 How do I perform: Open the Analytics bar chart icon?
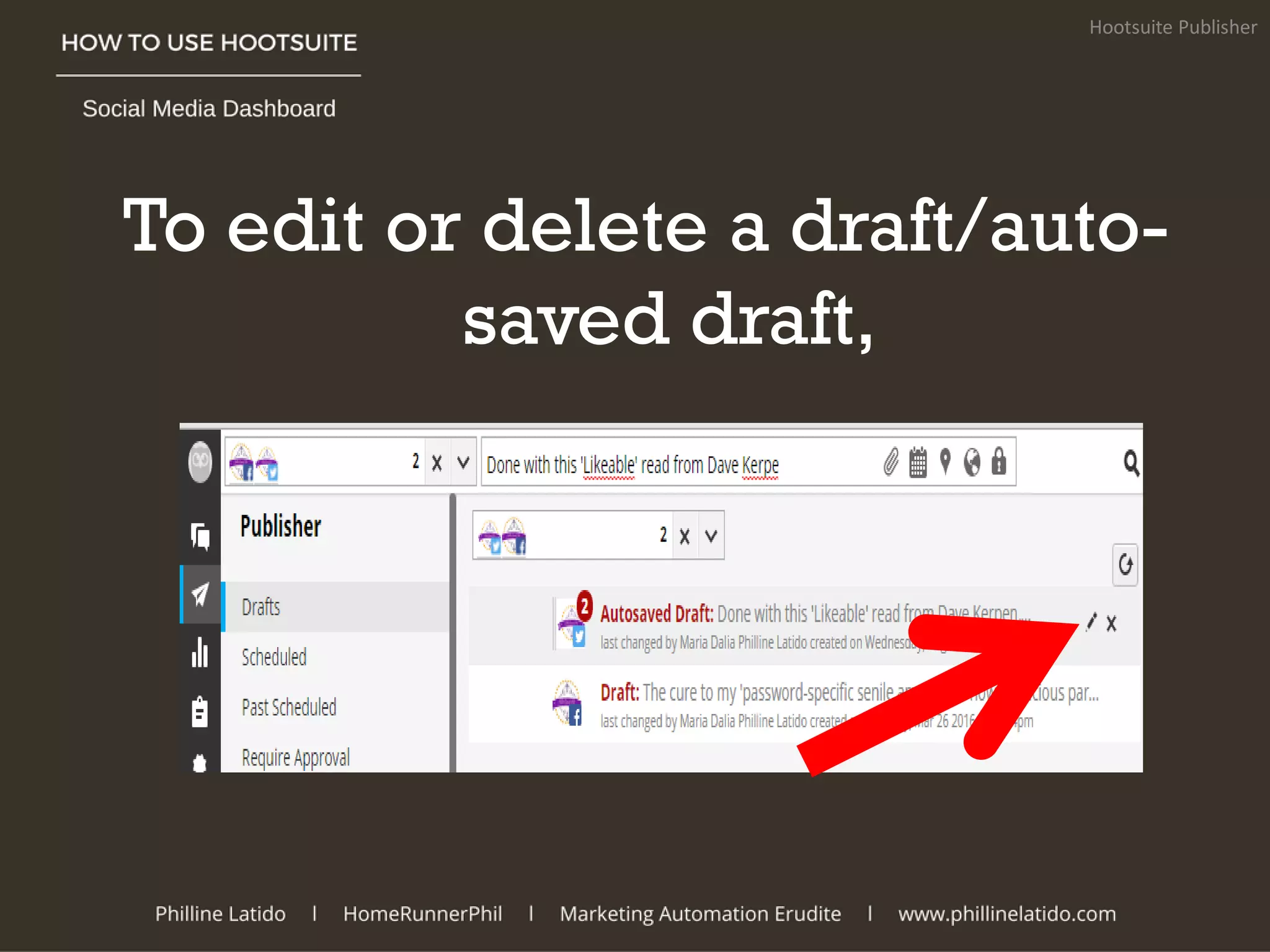coord(200,651)
